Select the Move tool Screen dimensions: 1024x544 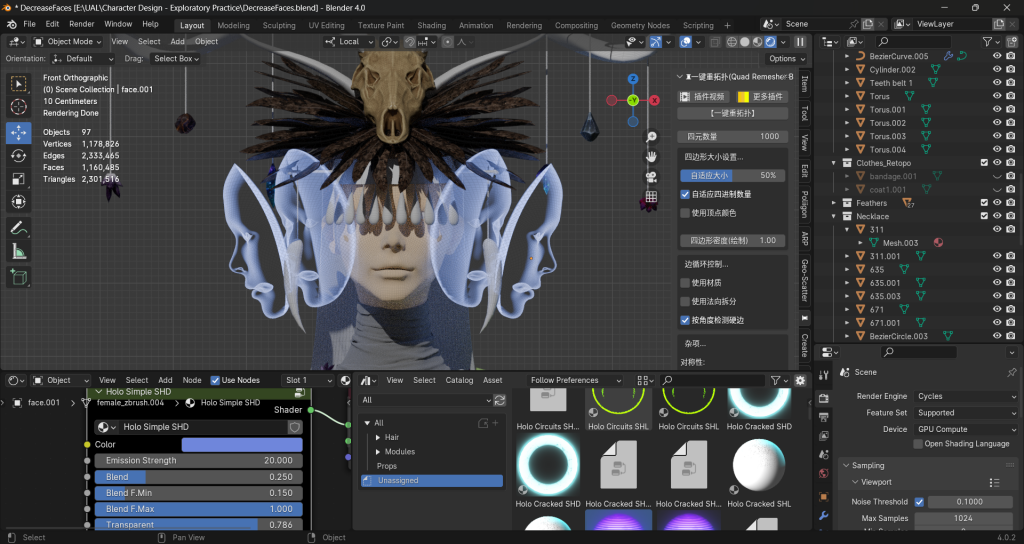click(18, 133)
